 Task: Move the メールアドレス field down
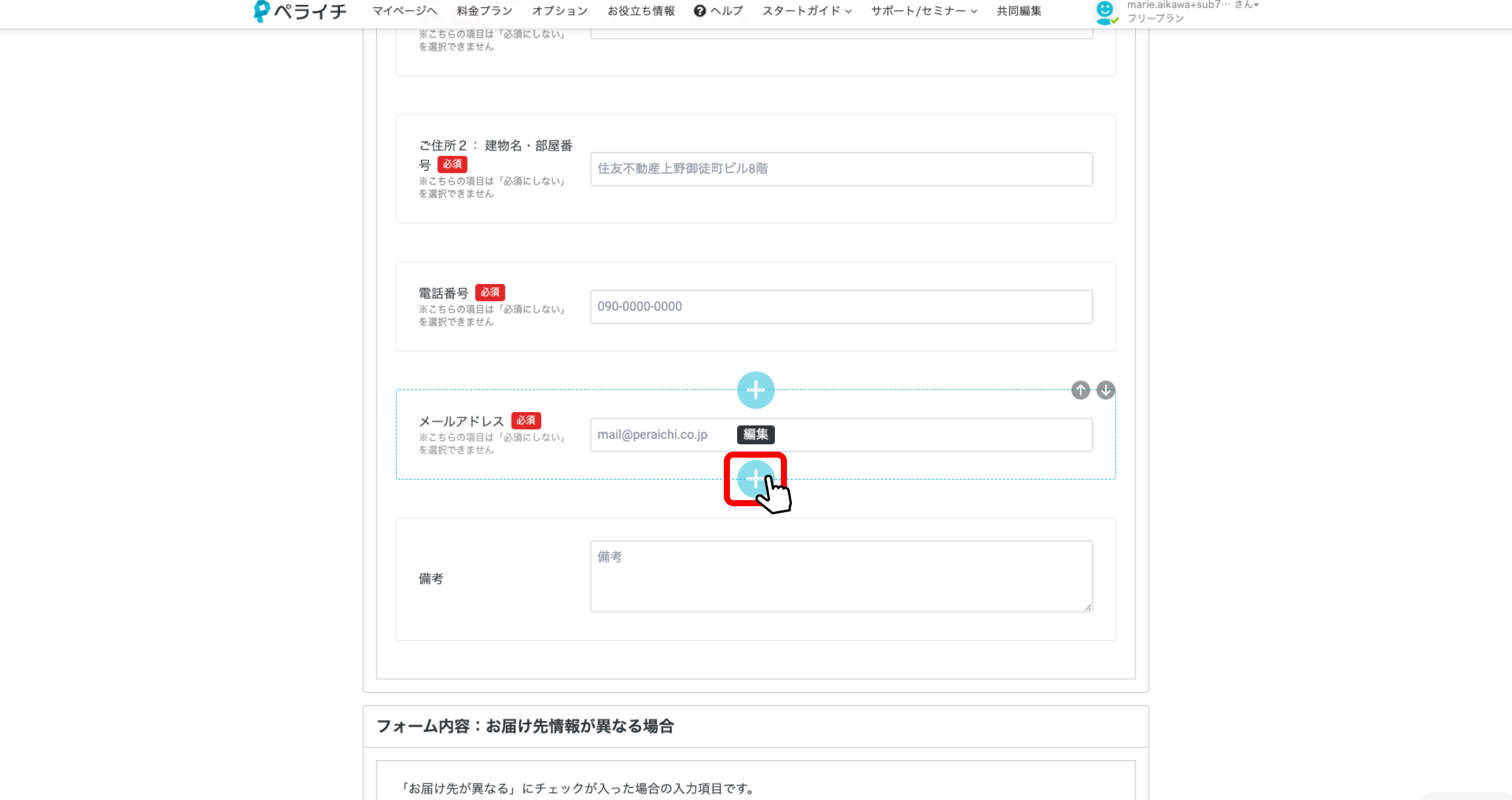click(x=1106, y=390)
